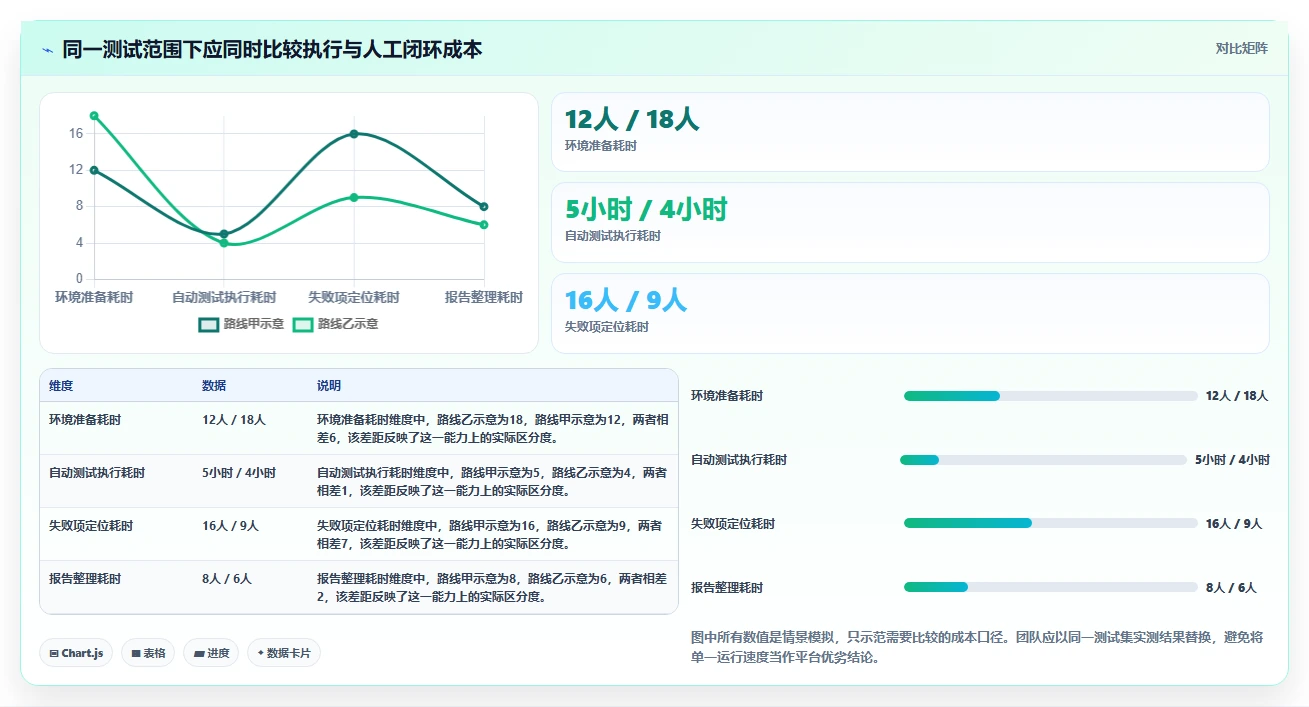Image resolution: width=1309 pixels, height=707 pixels.
Task: Click the 报告整理耗时 row description text
Action: (492, 588)
